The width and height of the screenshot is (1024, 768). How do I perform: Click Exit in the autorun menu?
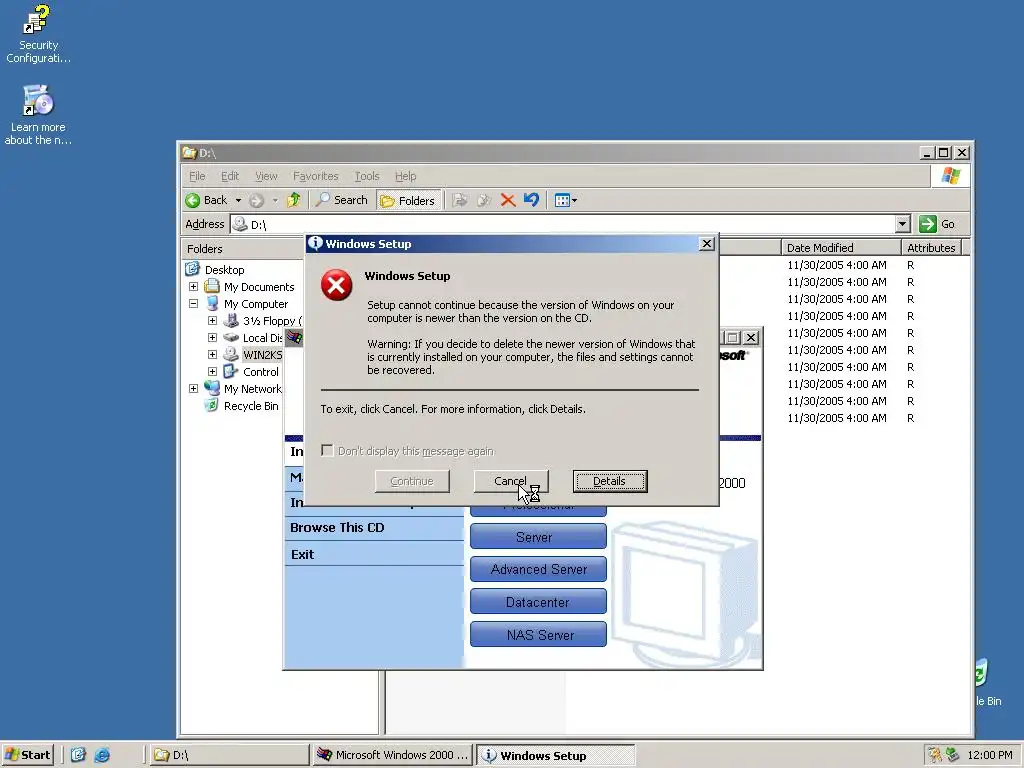coord(302,554)
